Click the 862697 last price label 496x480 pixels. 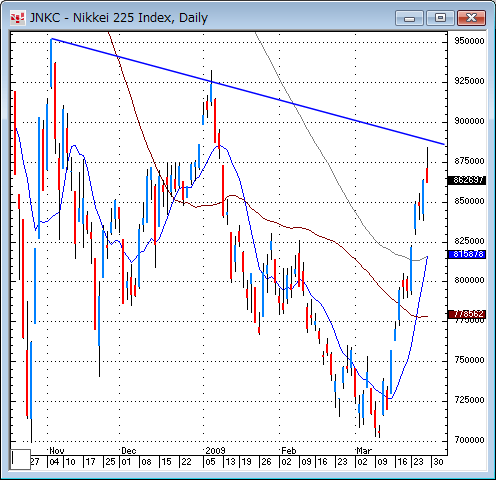(468, 180)
